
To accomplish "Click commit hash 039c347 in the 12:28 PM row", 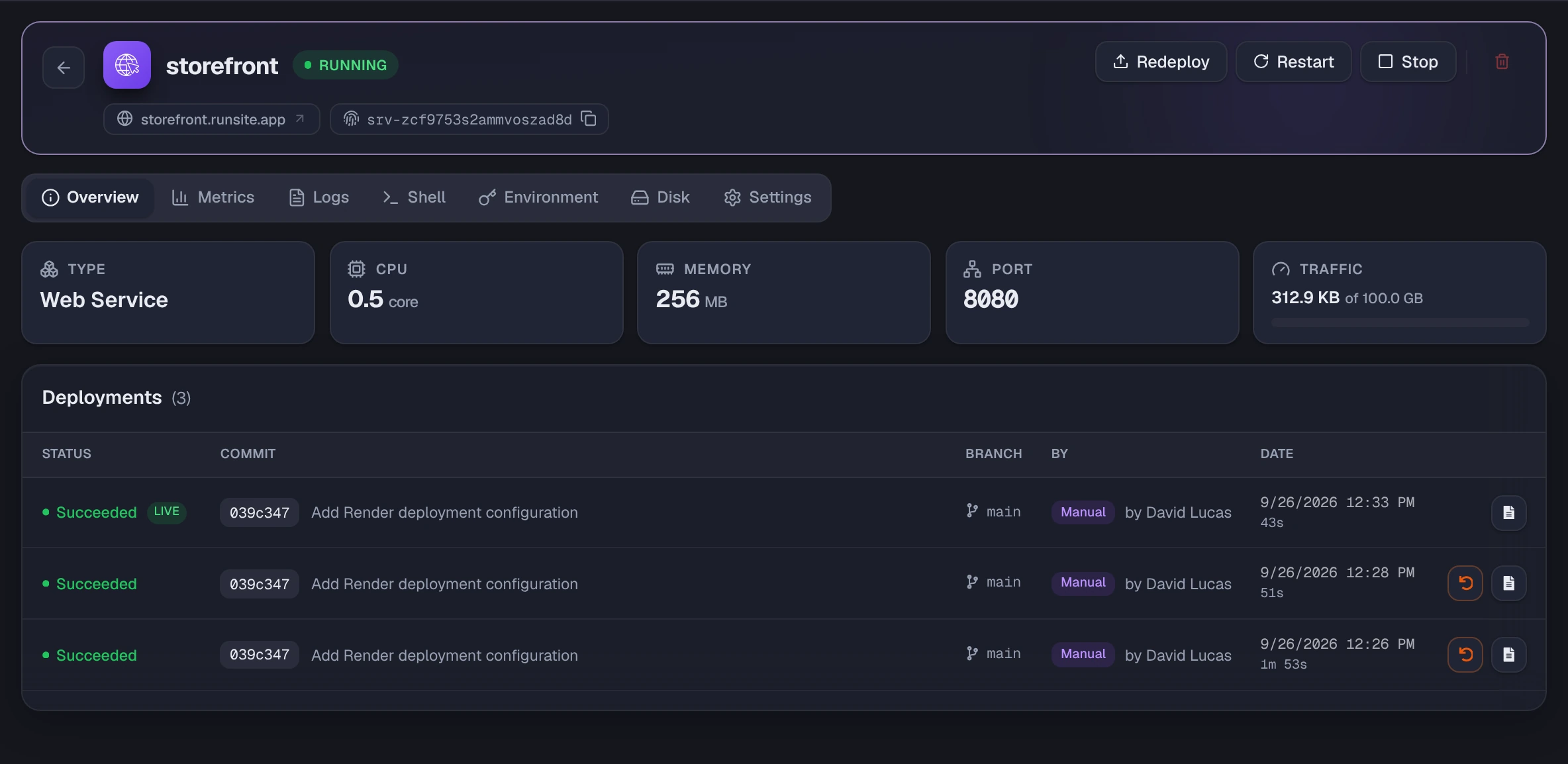I will coord(260,584).
